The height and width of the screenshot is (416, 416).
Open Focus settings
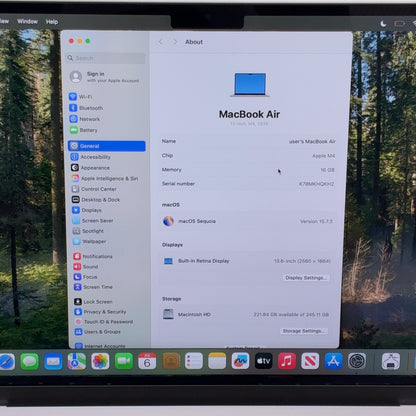point(86,277)
